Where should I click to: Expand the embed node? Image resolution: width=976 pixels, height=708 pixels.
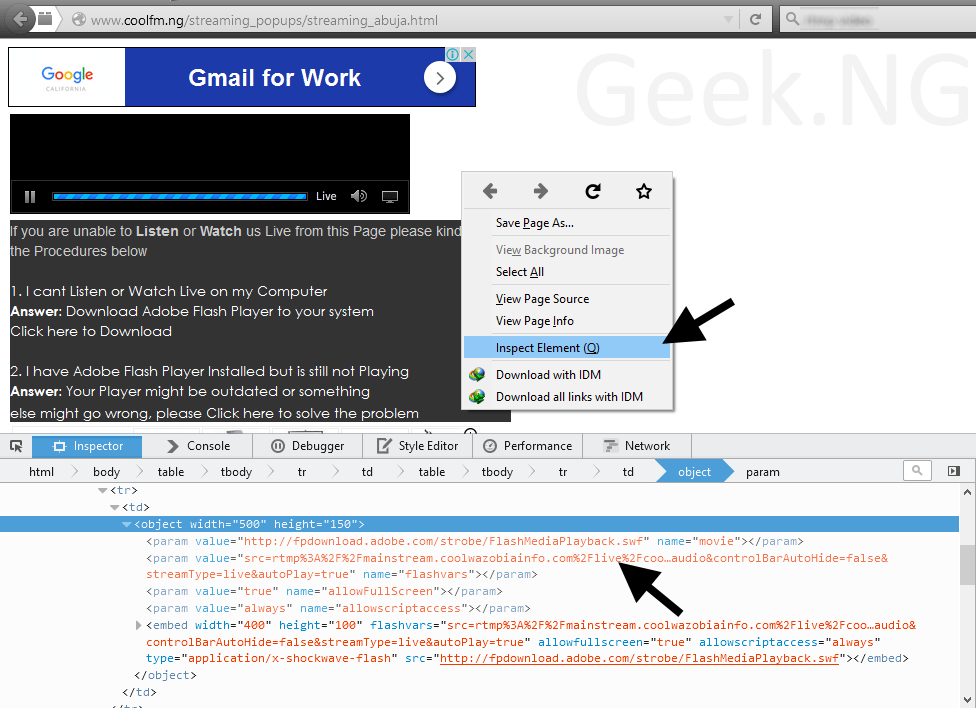[139, 625]
